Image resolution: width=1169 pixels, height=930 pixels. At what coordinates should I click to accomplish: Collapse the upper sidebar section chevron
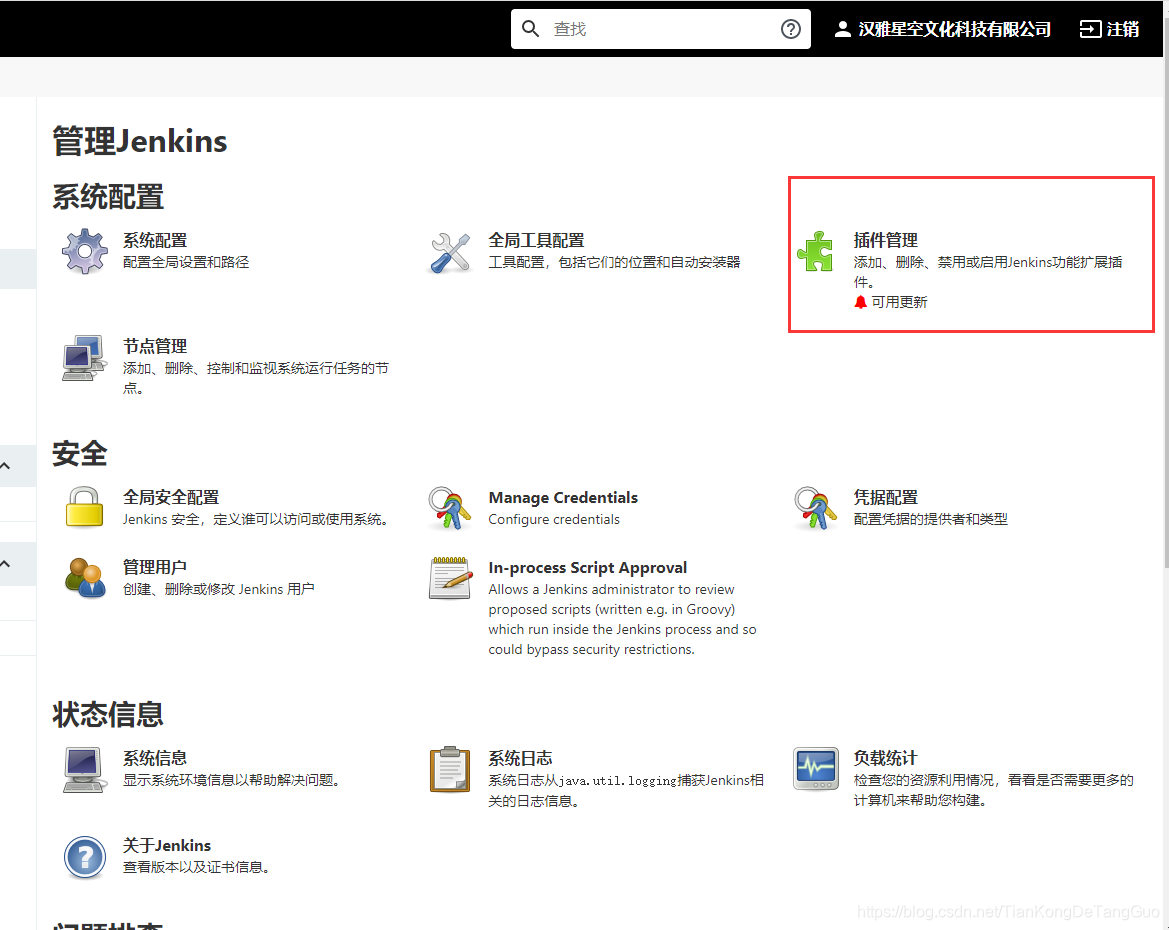click(x=5, y=466)
